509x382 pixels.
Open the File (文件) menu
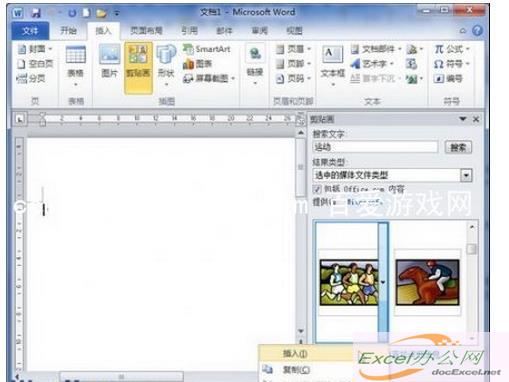pyautogui.click(x=30, y=31)
